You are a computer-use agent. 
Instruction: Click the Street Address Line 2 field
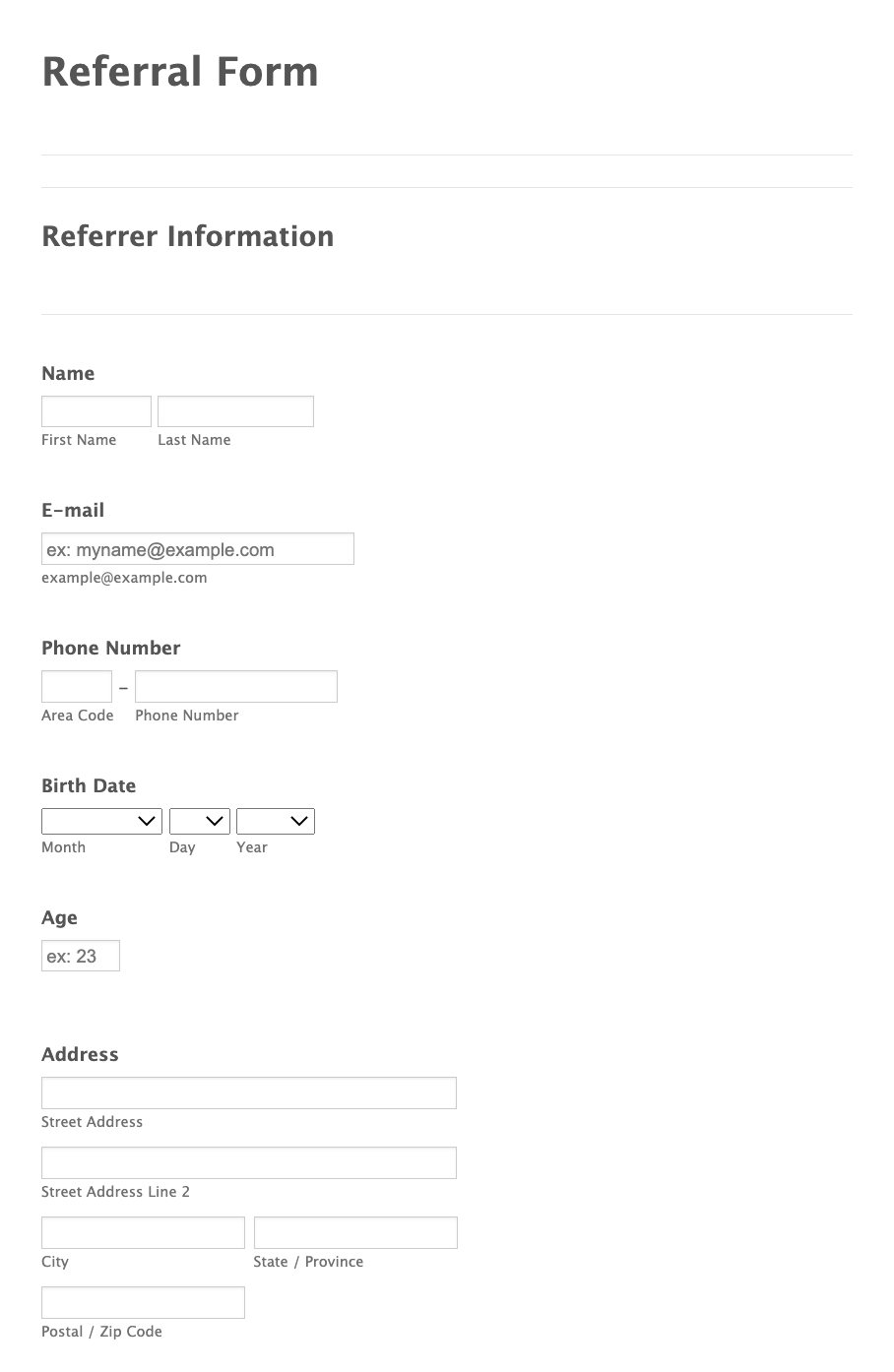pyautogui.click(x=249, y=1162)
